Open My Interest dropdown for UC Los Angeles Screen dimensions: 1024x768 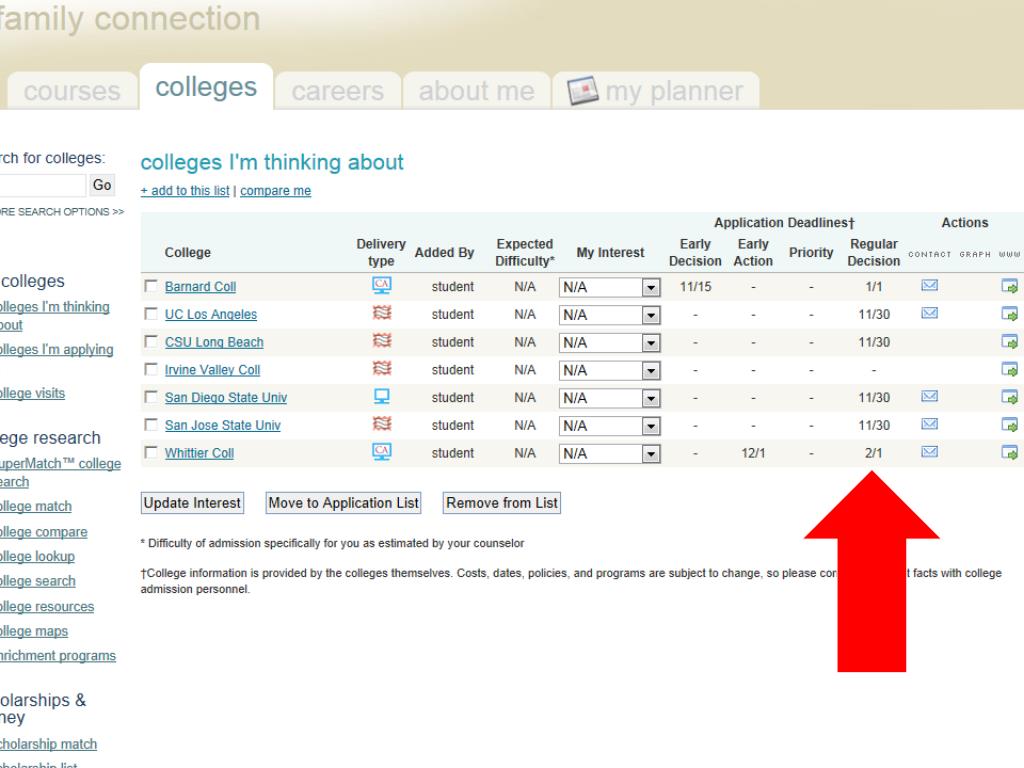pyautogui.click(x=610, y=315)
